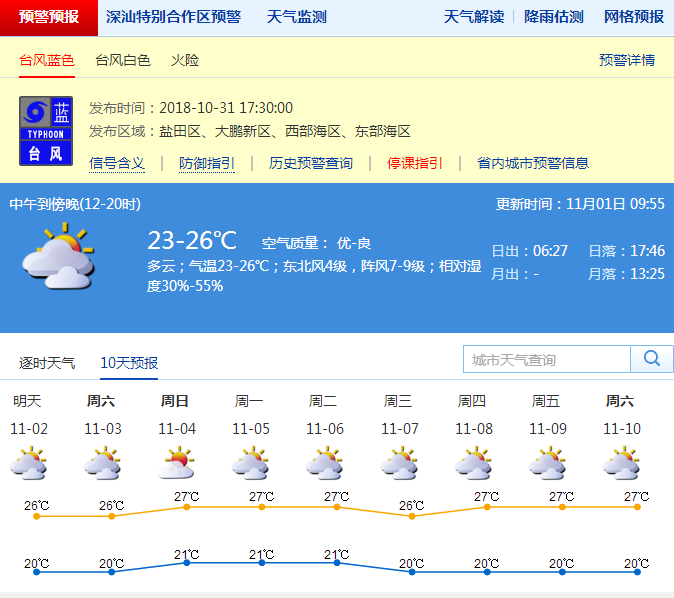Open the 预警详情 link
The height and width of the screenshot is (598, 674).
[627, 60]
